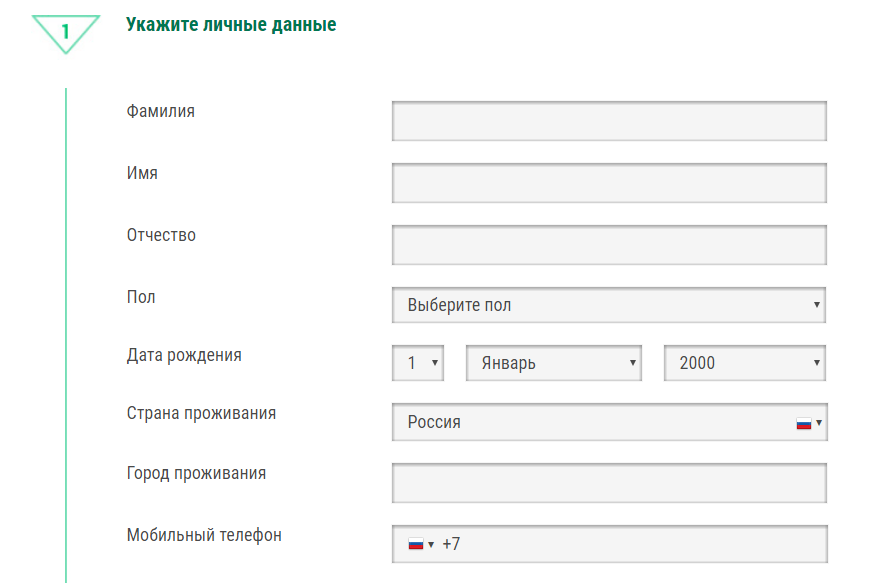This screenshot has width=873, height=583.
Task: Open the birth month dropdown showing Январь
Action: (553, 363)
